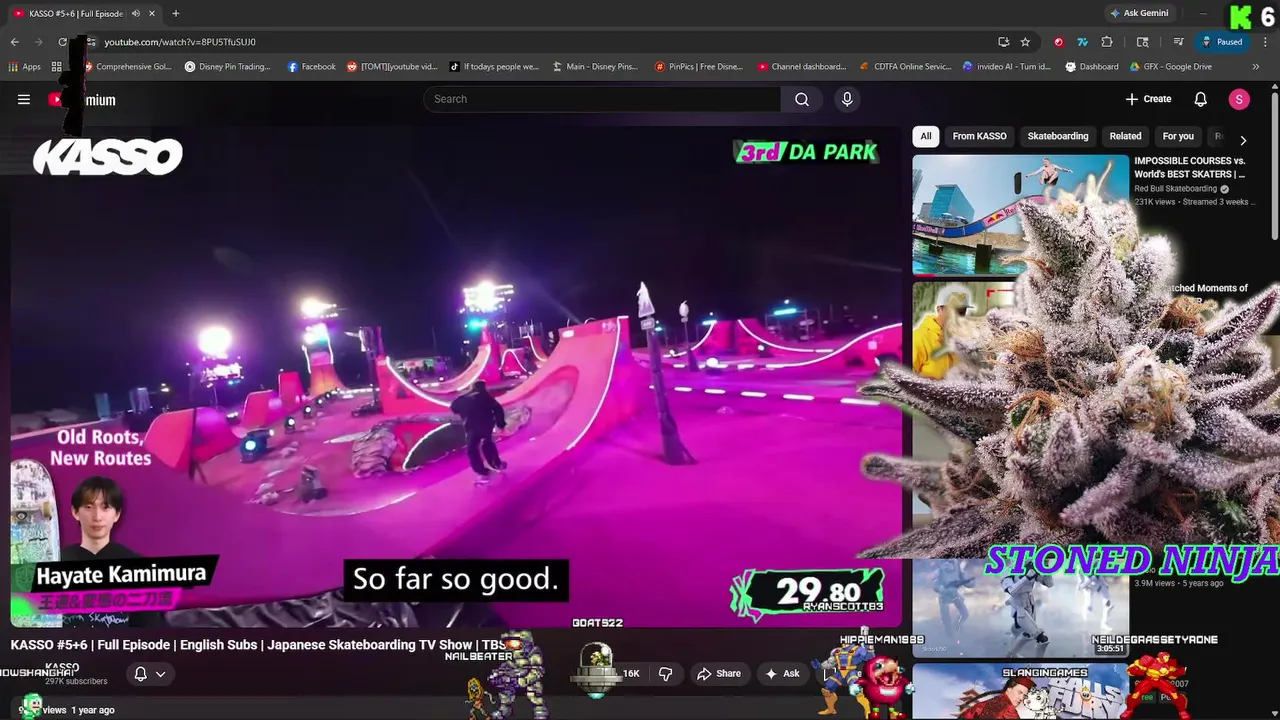Open [TOMT][youtube vid... Reddit bookmark
The image size is (1280, 720).
coord(392,67)
